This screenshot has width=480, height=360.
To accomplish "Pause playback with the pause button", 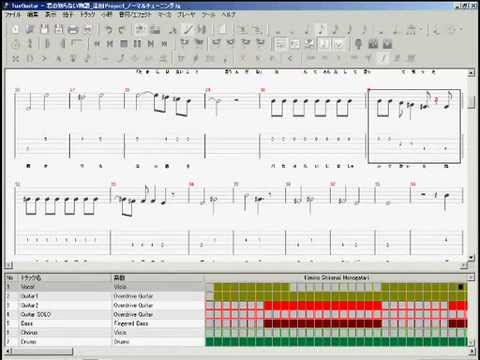I will (x=137, y=44).
